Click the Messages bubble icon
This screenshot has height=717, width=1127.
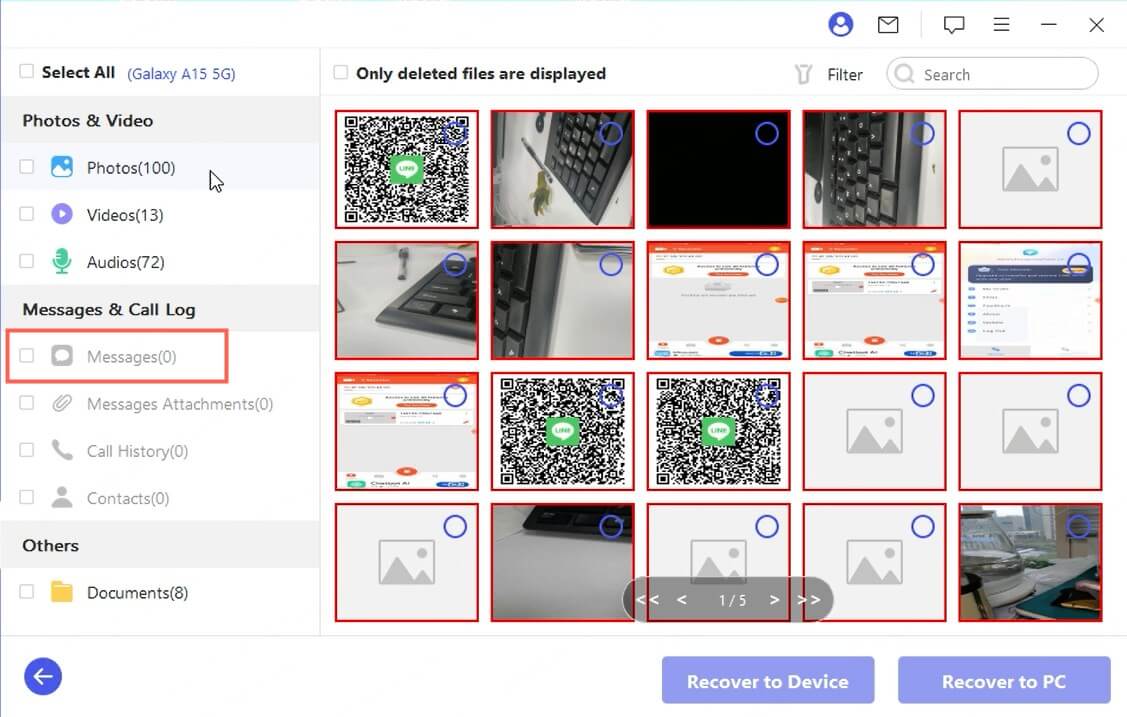pos(62,356)
